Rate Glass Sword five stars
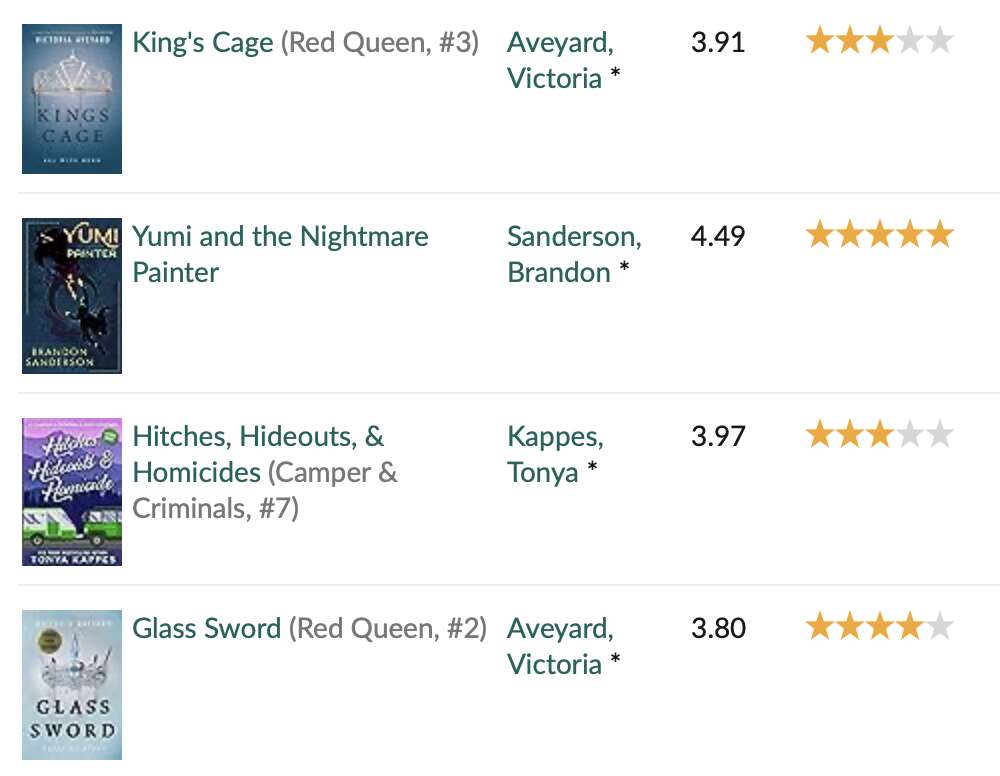The width and height of the screenshot is (1000, 776). point(940,626)
